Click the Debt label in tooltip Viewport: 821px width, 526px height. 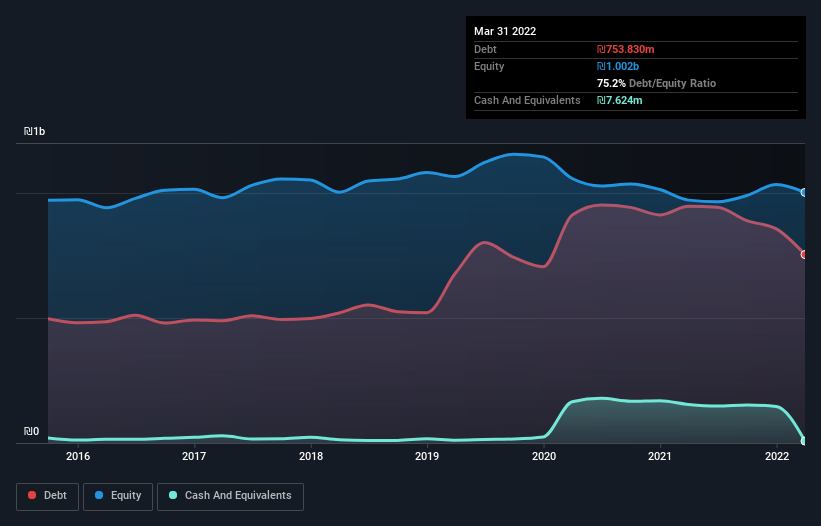click(485, 49)
